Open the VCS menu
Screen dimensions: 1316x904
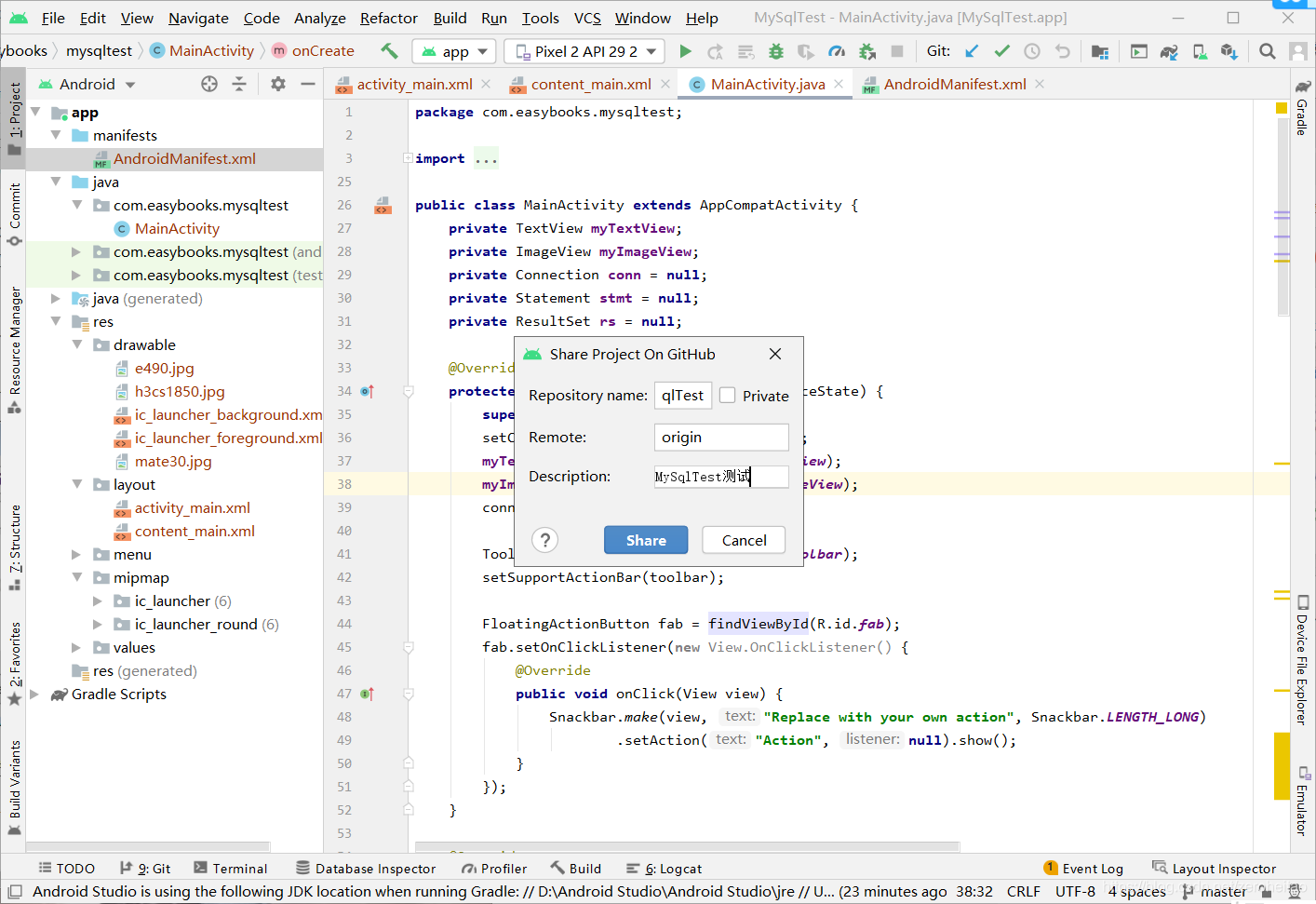[x=587, y=18]
